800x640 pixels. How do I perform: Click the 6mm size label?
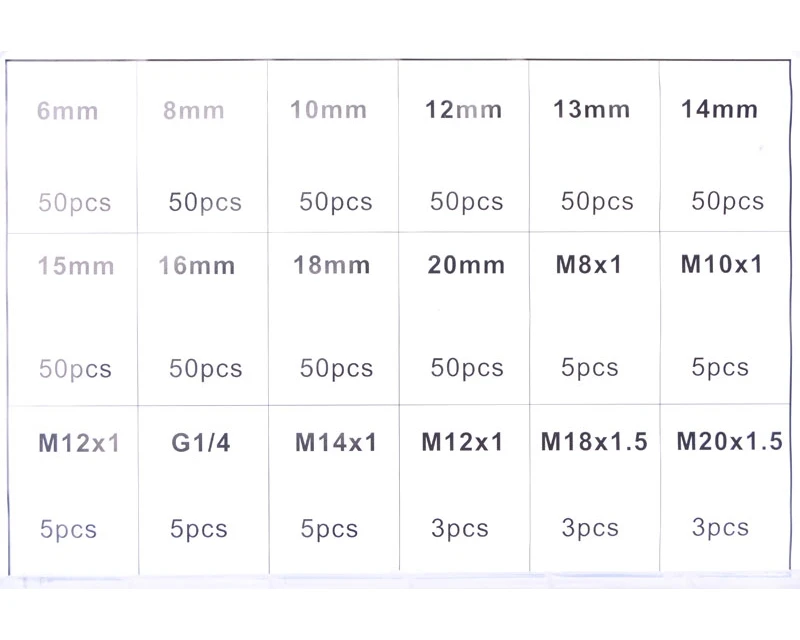pos(68,111)
